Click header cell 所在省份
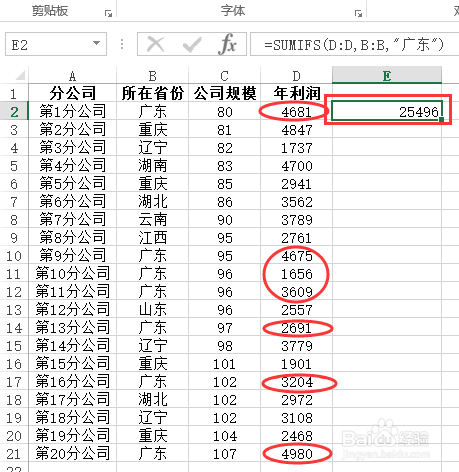The width and height of the screenshot is (459, 472). point(153,93)
